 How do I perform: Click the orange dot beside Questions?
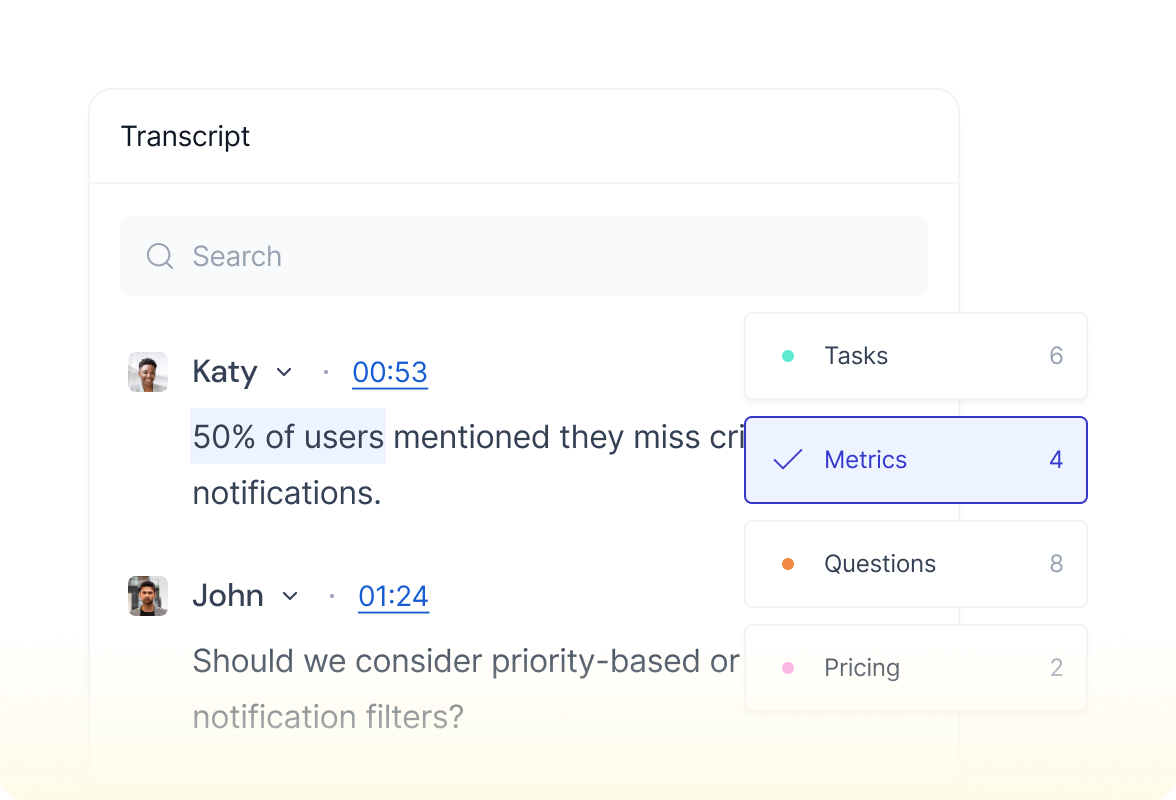787,564
